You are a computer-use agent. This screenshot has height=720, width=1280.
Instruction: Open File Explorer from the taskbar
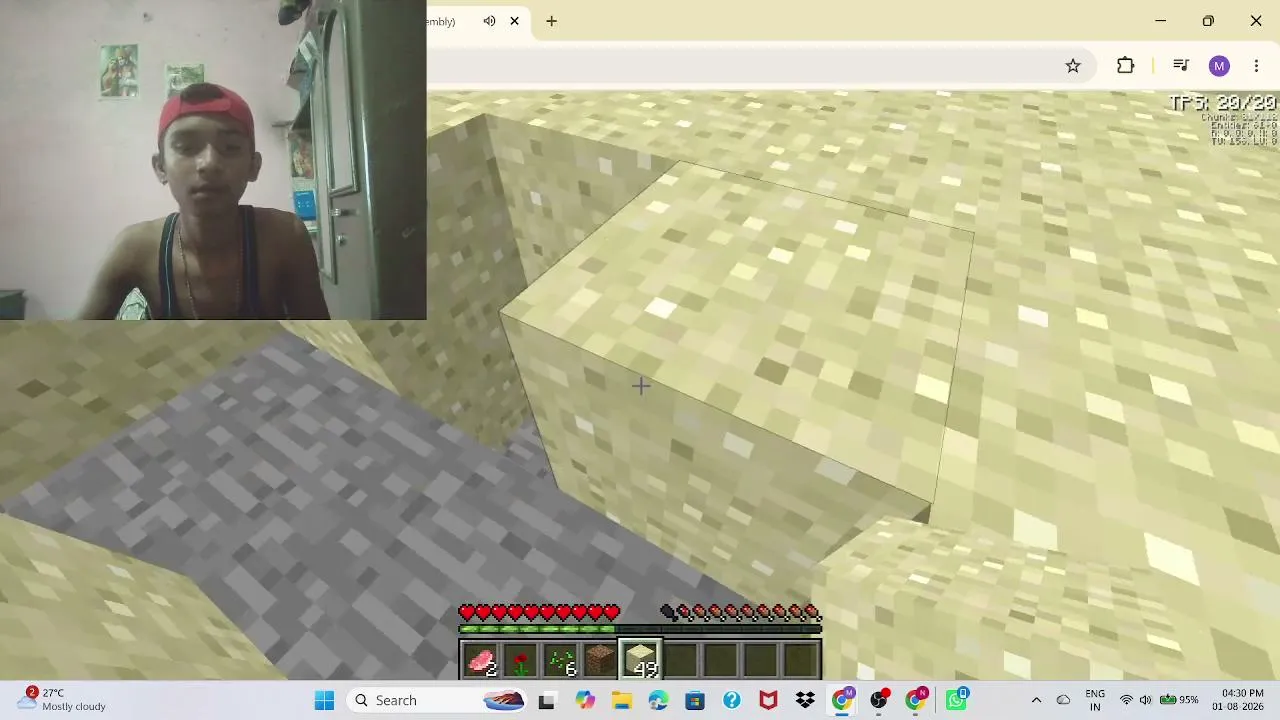[x=621, y=700]
